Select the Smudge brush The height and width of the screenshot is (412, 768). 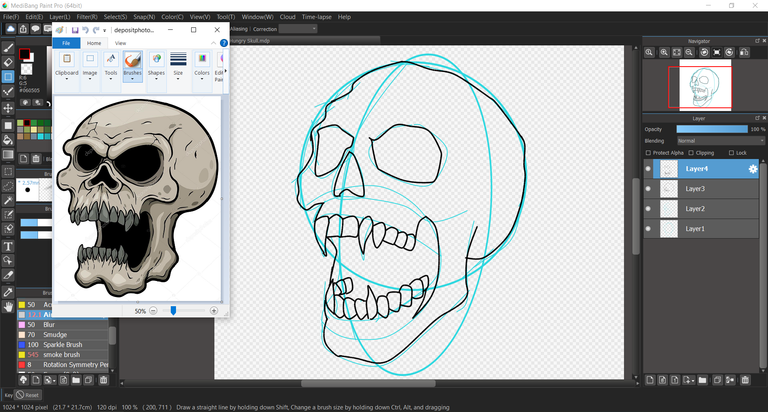point(63,335)
